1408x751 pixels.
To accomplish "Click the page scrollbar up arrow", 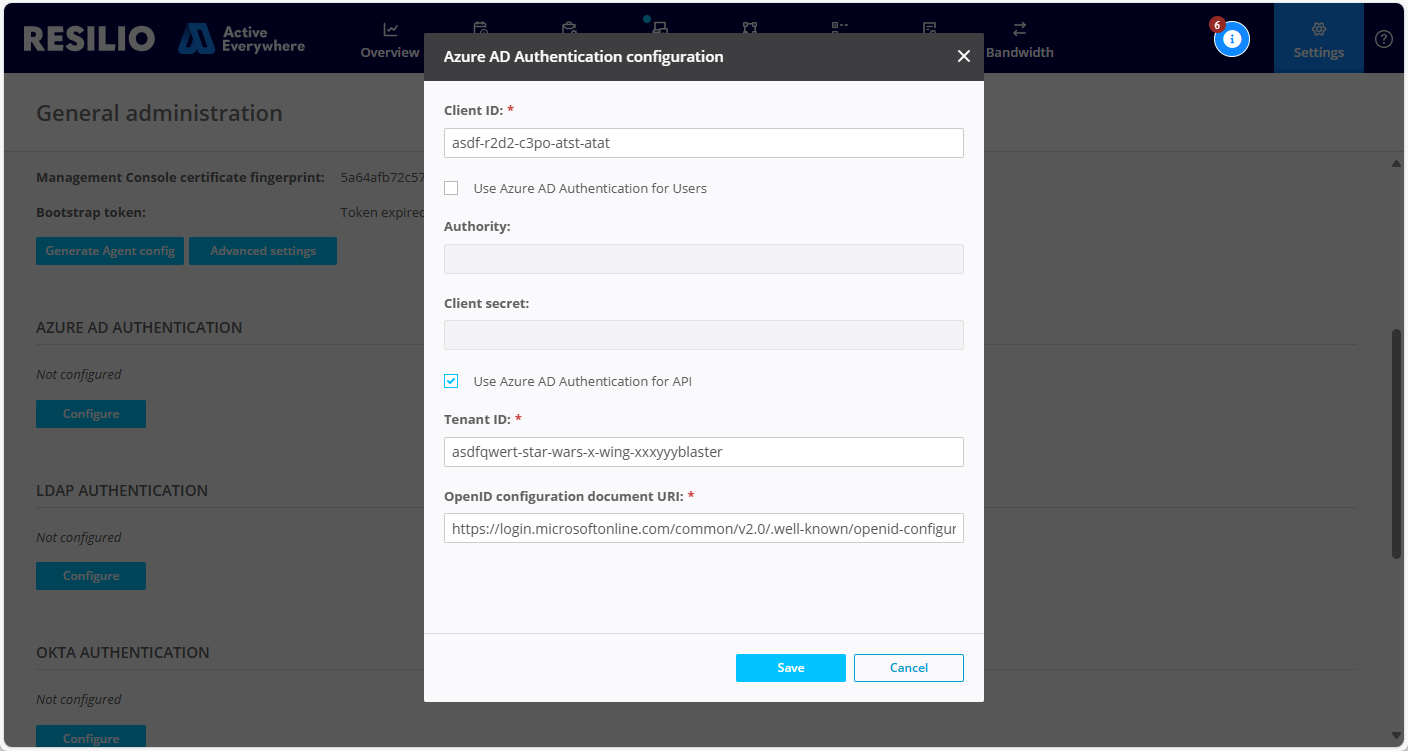I will pyautogui.click(x=1396, y=163).
